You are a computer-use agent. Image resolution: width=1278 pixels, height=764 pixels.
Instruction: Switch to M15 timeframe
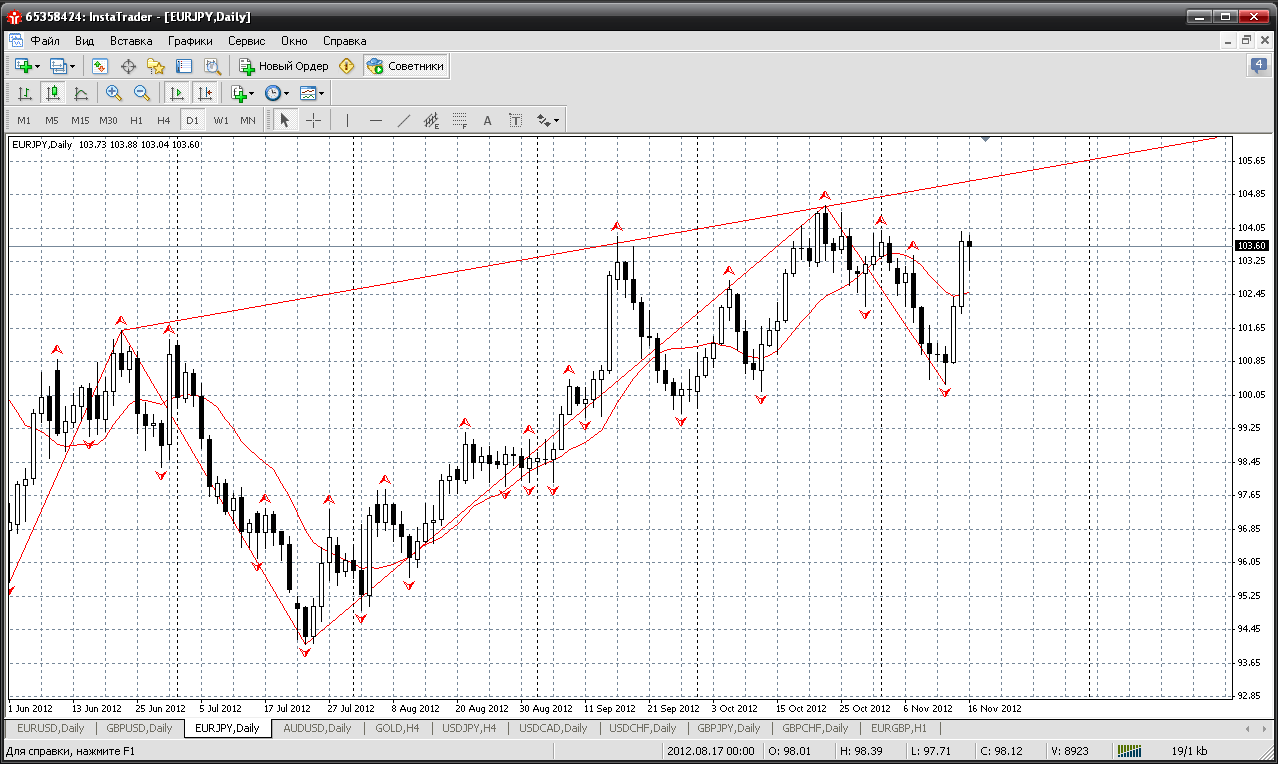(x=80, y=120)
